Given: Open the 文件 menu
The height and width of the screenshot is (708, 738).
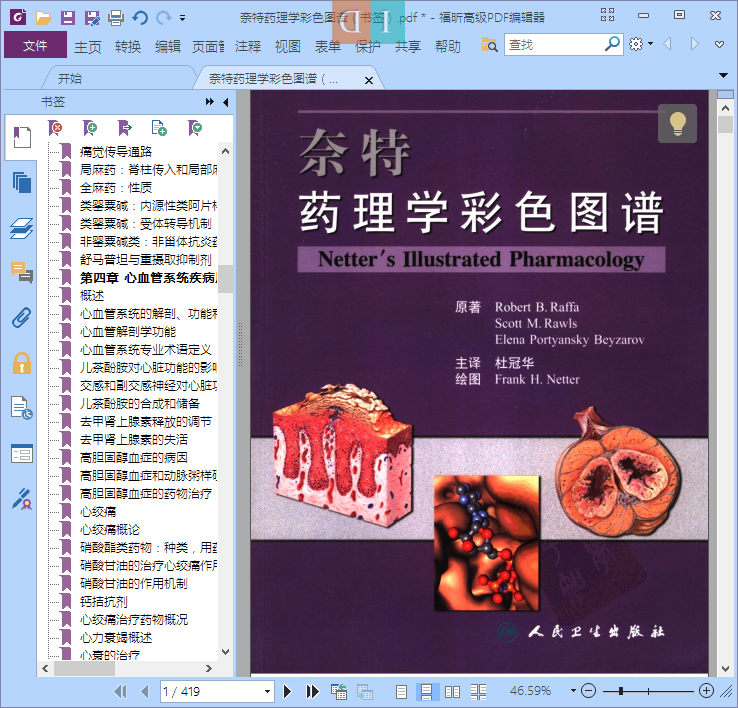Looking at the screenshot, I should 35,45.
